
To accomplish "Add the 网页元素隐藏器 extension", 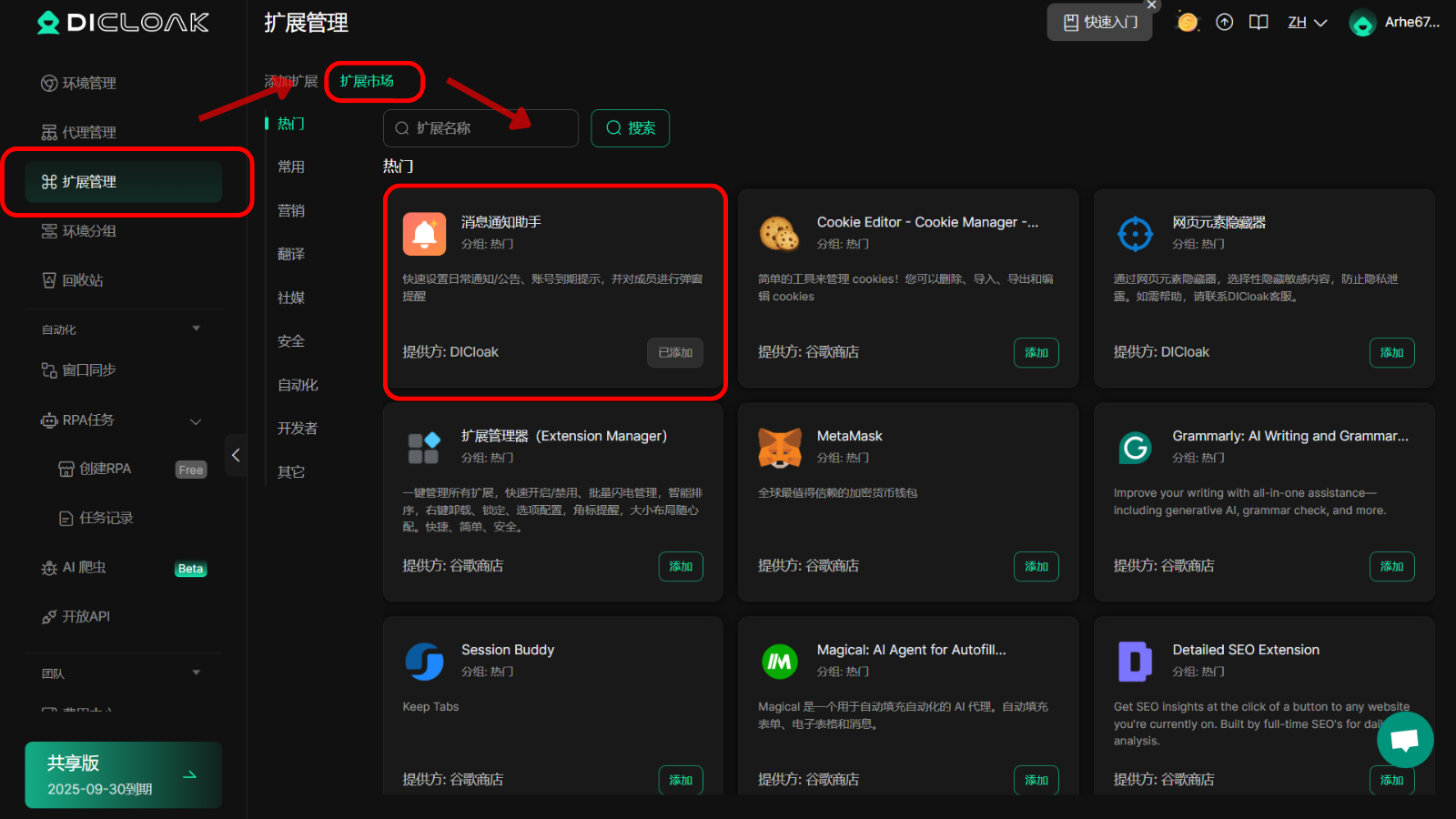I will (x=1392, y=353).
